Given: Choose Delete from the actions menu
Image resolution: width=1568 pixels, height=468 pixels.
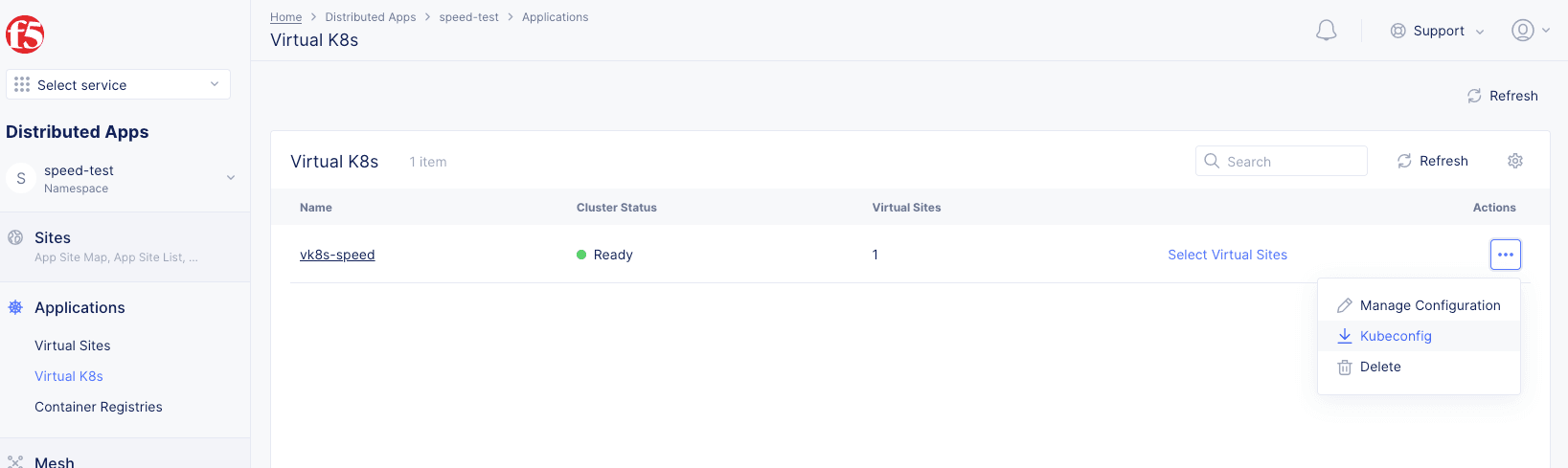Looking at the screenshot, I should [1379, 367].
